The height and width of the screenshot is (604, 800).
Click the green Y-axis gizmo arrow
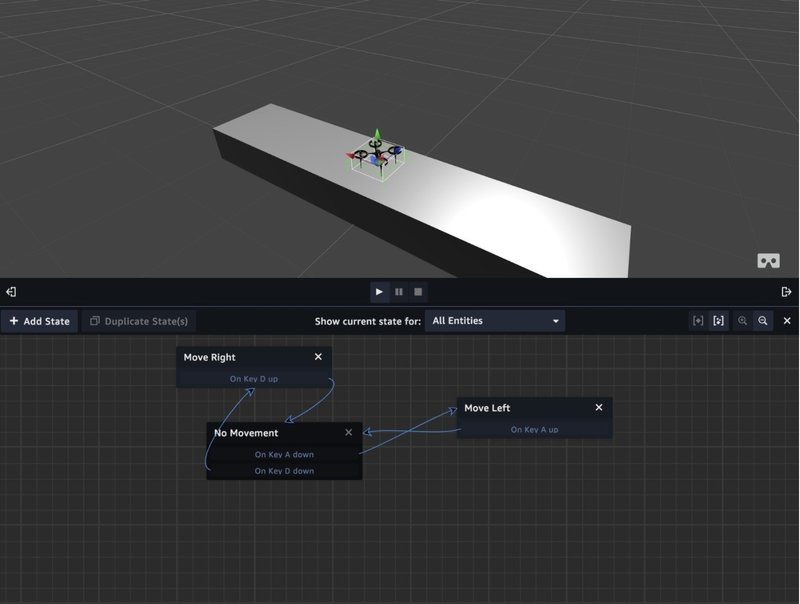(x=377, y=134)
